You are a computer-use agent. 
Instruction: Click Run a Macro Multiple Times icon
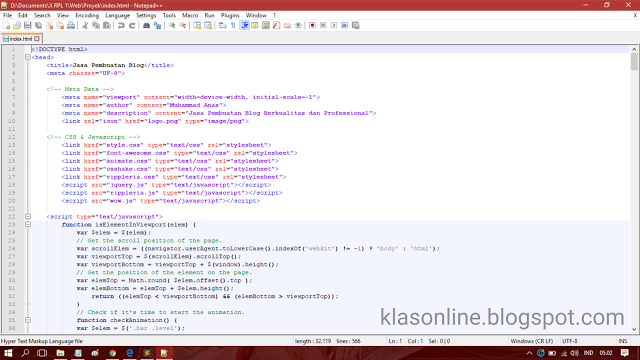coord(344,25)
